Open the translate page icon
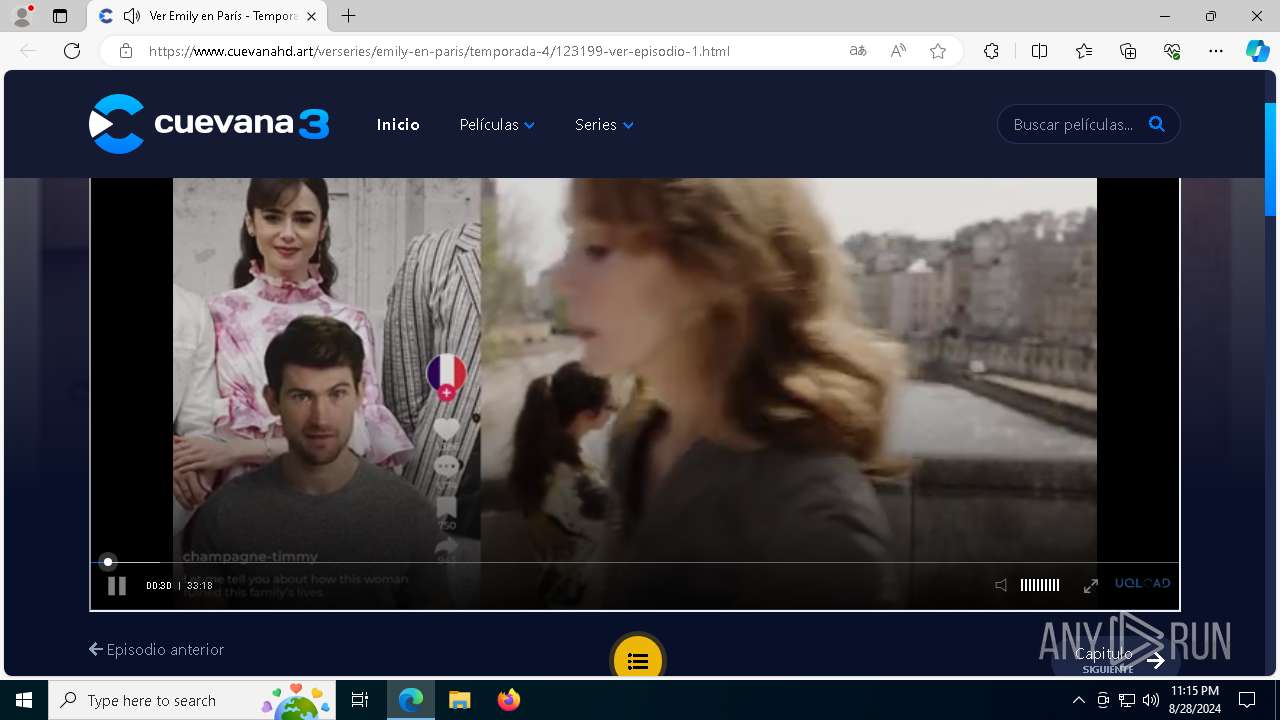Screen dimensions: 1280x720 pyautogui.click(x=858, y=51)
